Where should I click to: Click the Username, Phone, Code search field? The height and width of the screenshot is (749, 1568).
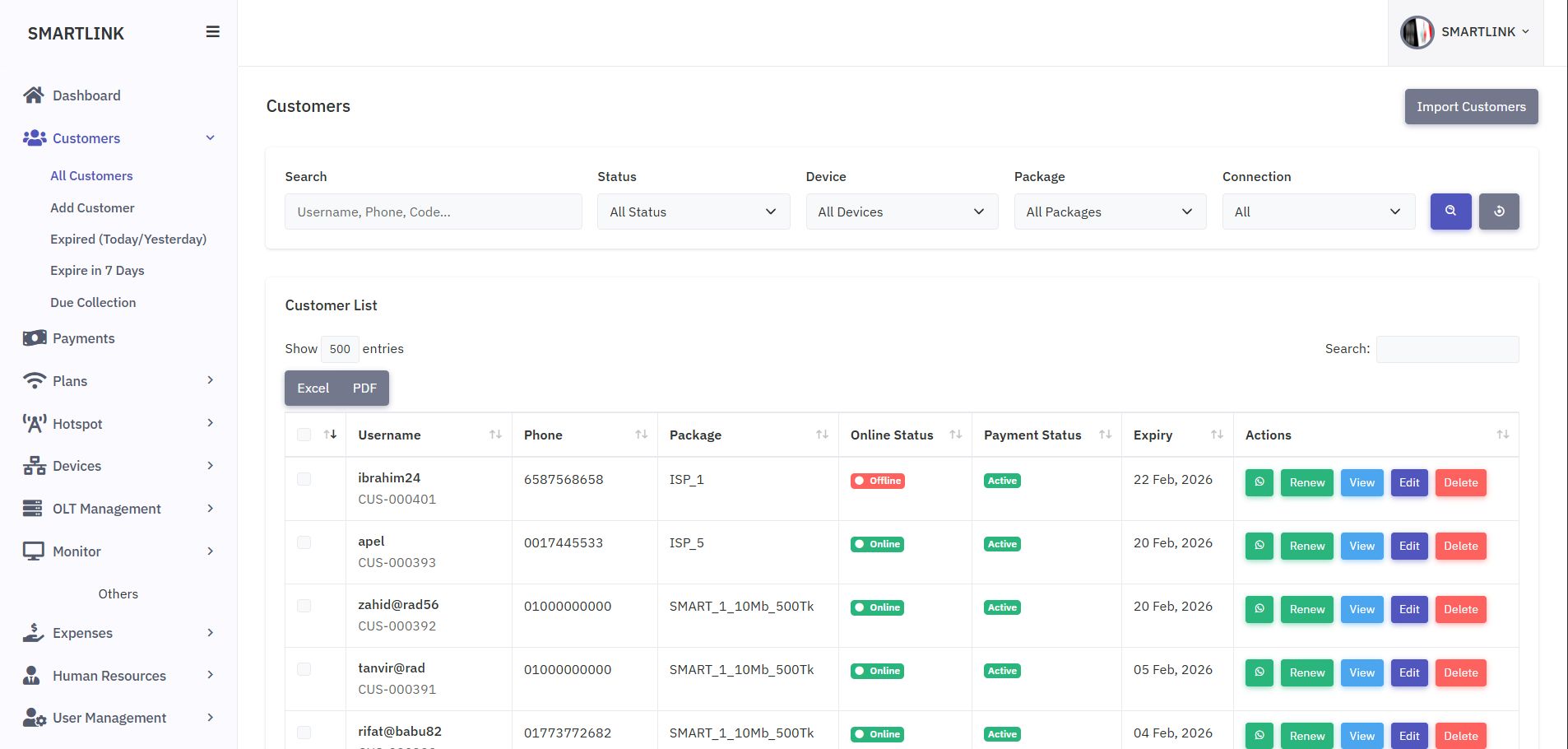pyautogui.click(x=433, y=212)
